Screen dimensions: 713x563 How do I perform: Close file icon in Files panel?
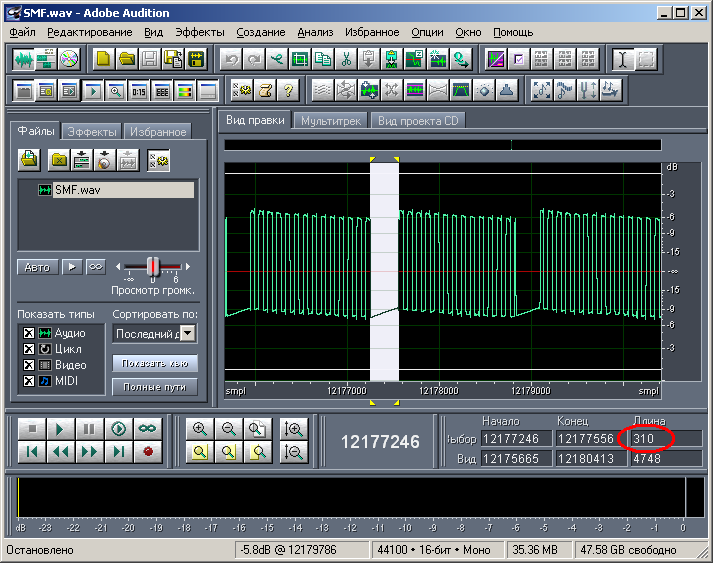[59, 160]
